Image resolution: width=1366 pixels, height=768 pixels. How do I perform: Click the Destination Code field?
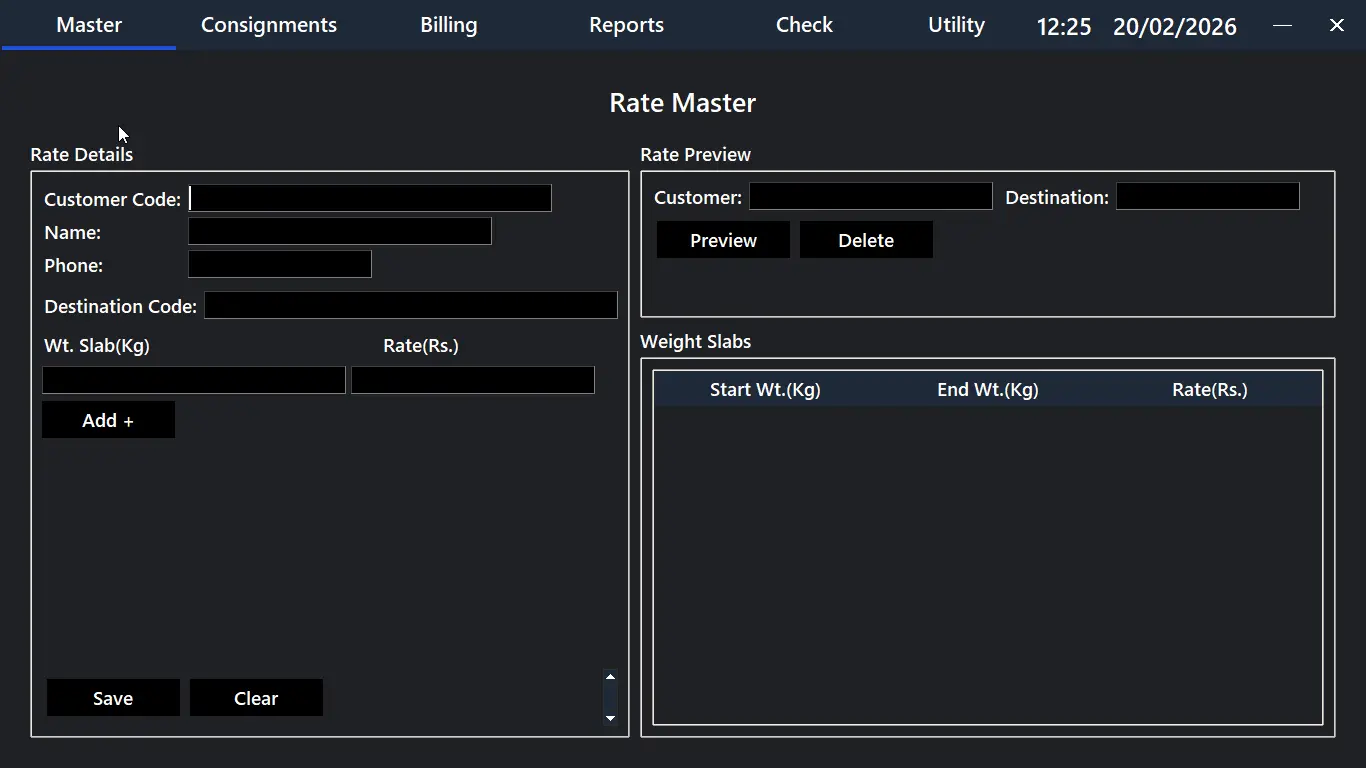tap(410, 306)
